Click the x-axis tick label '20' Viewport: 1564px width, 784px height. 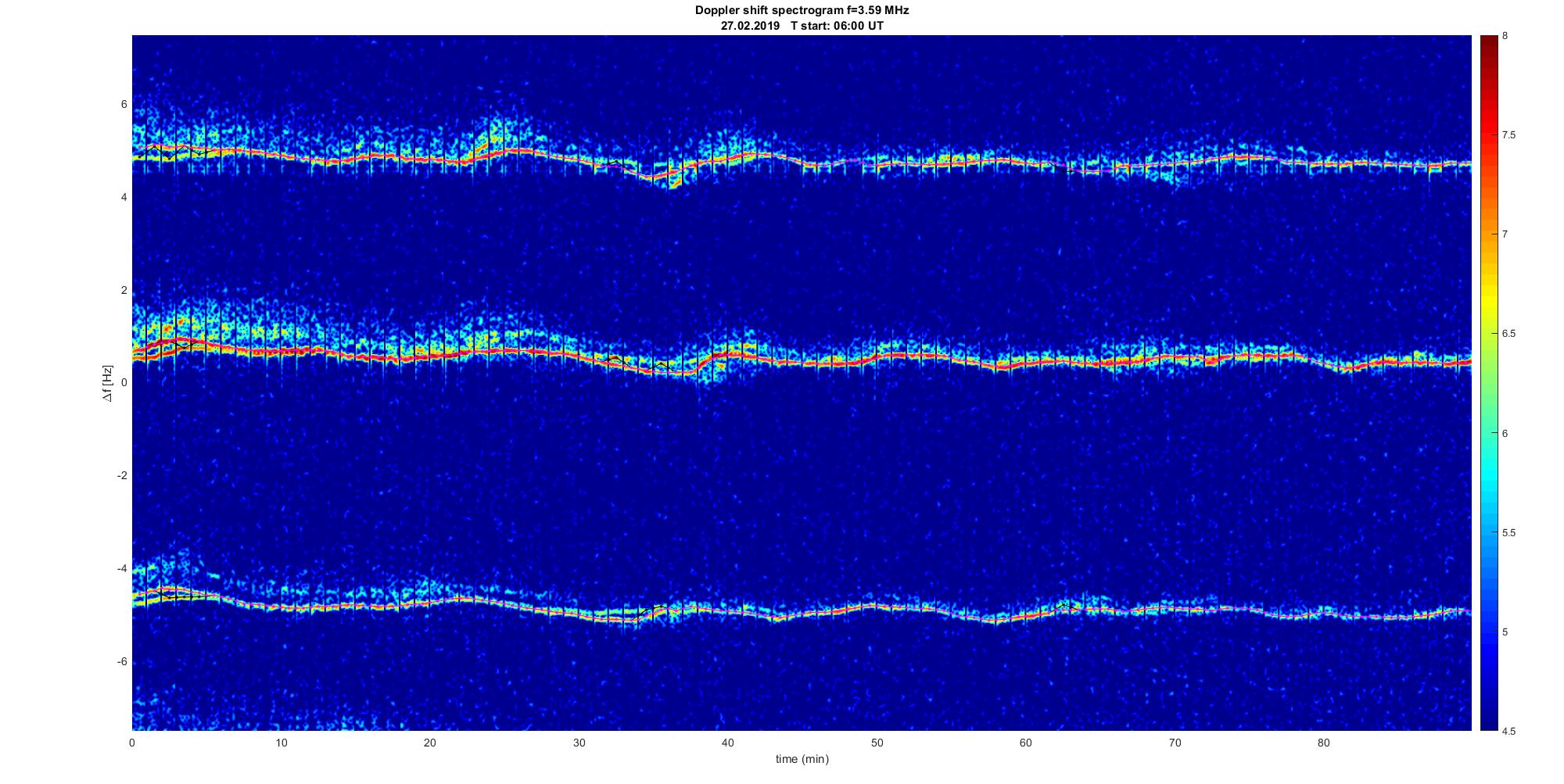coord(430,743)
